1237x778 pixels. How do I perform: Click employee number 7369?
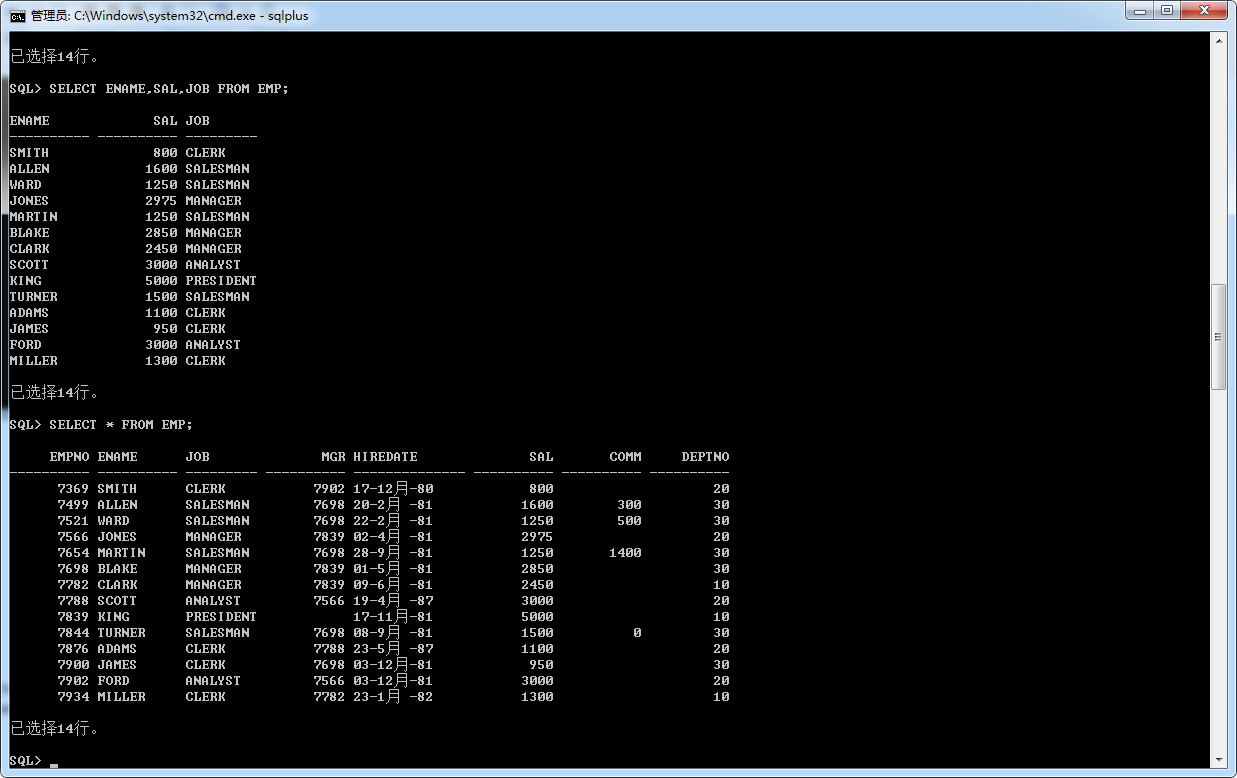pos(73,489)
